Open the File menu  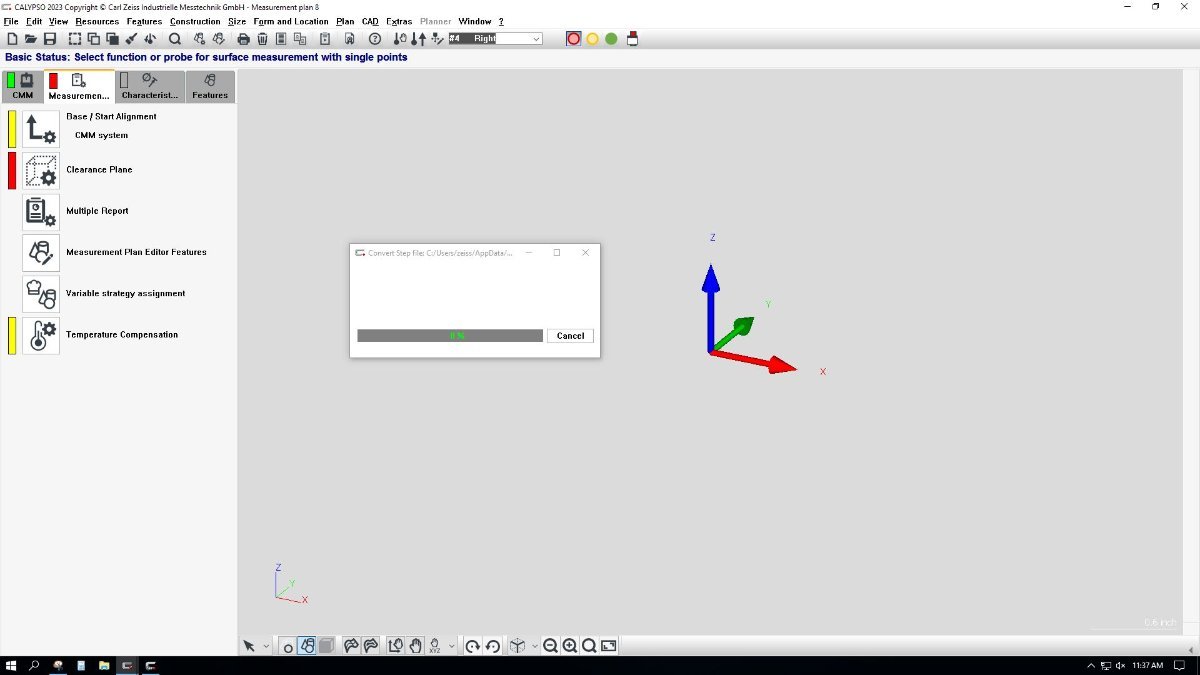(x=11, y=21)
